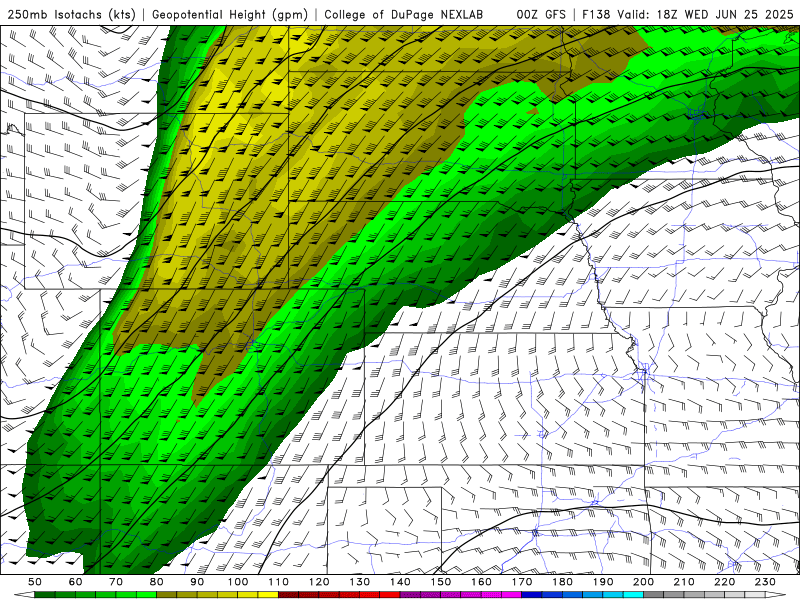Screen dimensions: 800x600
Task: Click the "Geopotential Height (gpm)" header label
Action: click(x=230, y=15)
